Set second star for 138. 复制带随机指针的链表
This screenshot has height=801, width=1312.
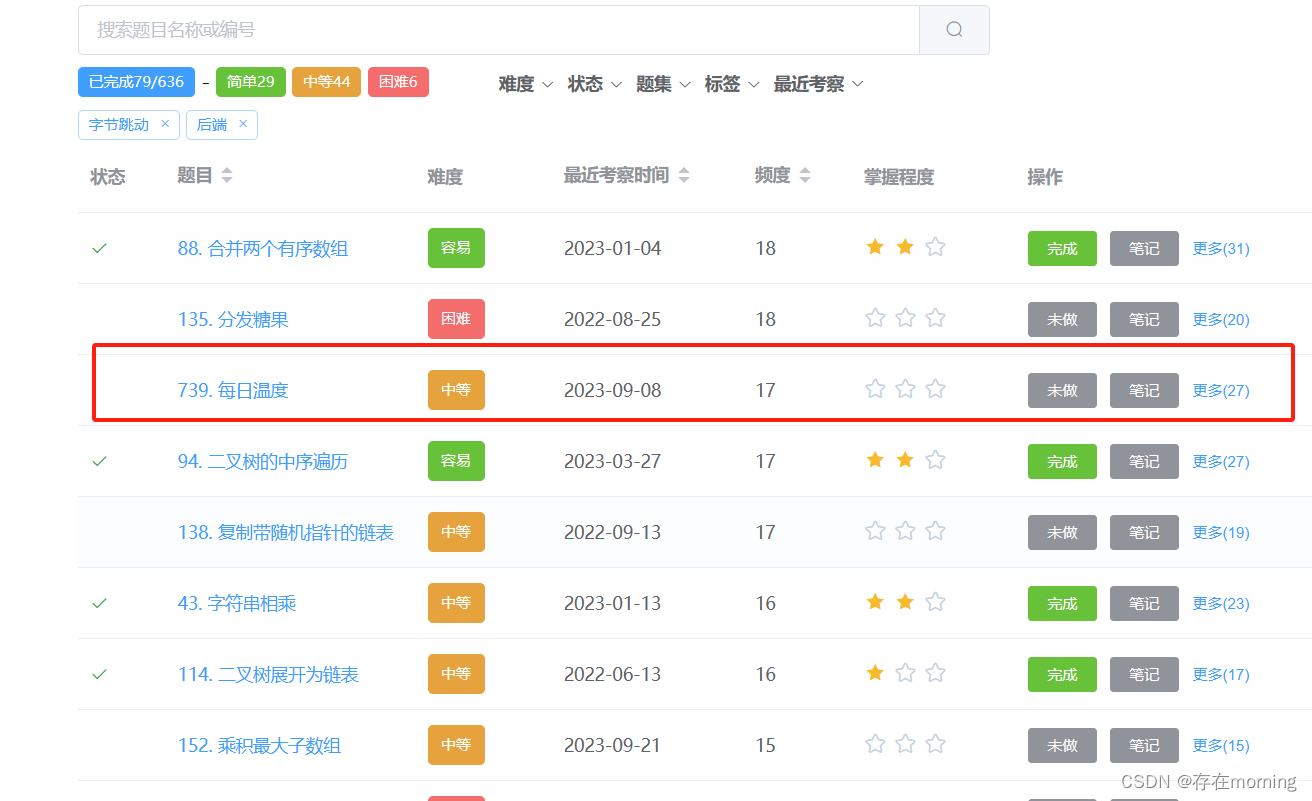coord(905,531)
